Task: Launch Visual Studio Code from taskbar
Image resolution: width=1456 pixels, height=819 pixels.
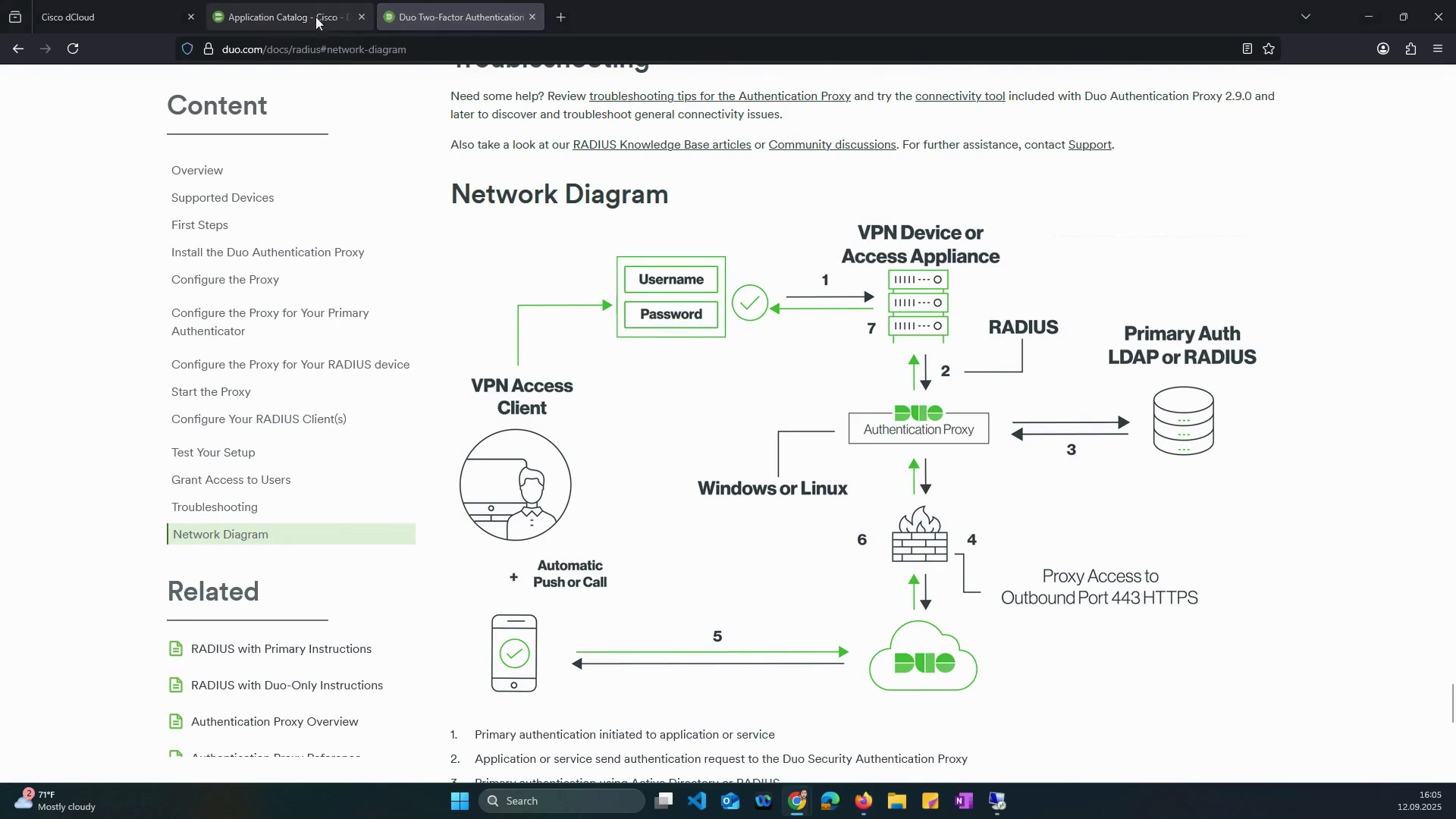Action: click(697, 801)
